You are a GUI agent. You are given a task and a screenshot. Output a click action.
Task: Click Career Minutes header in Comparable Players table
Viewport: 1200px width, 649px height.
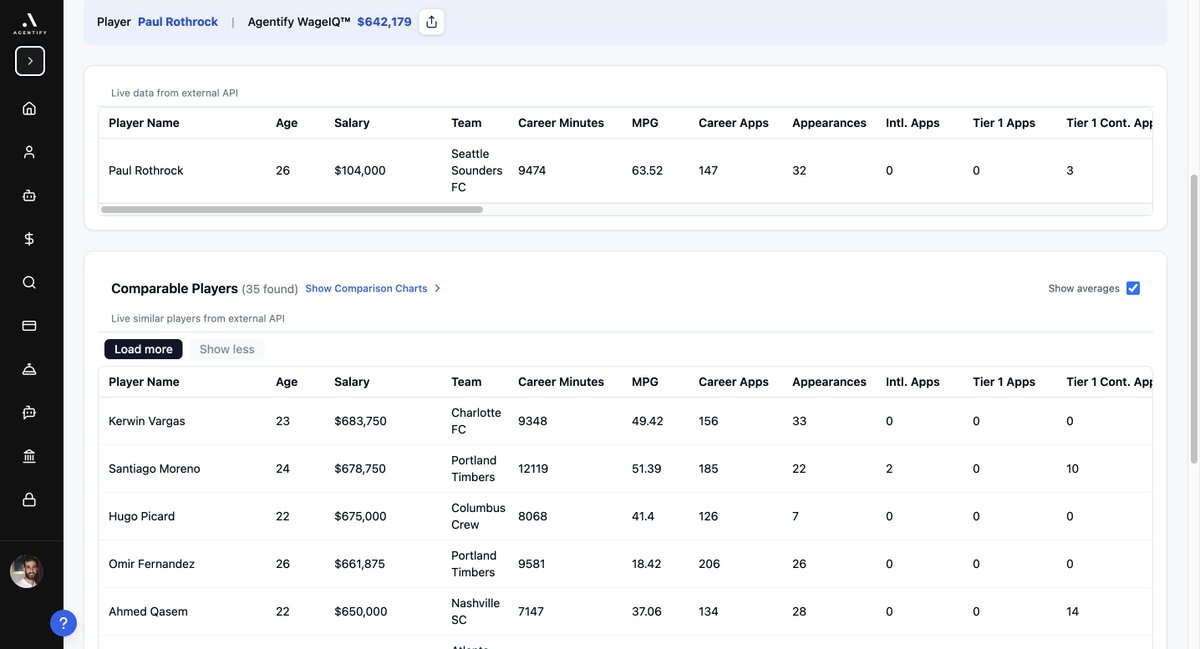click(x=561, y=382)
